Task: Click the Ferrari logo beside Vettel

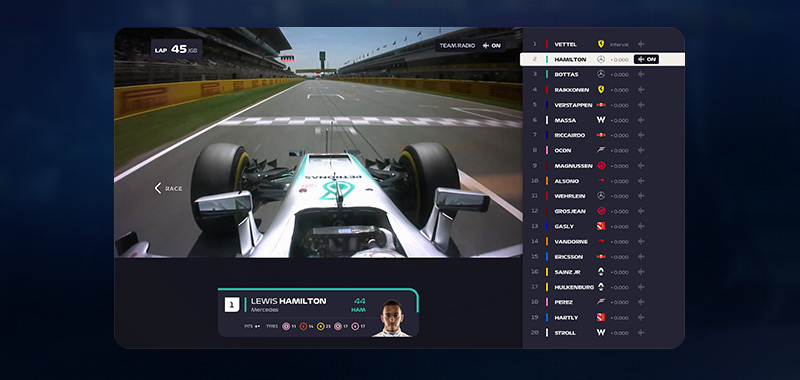Action: tap(601, 44)
